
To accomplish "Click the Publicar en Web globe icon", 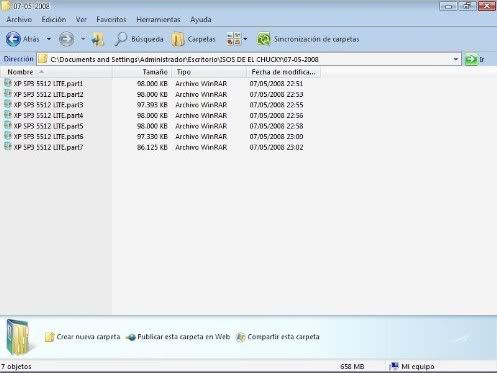I will point(131,337).
